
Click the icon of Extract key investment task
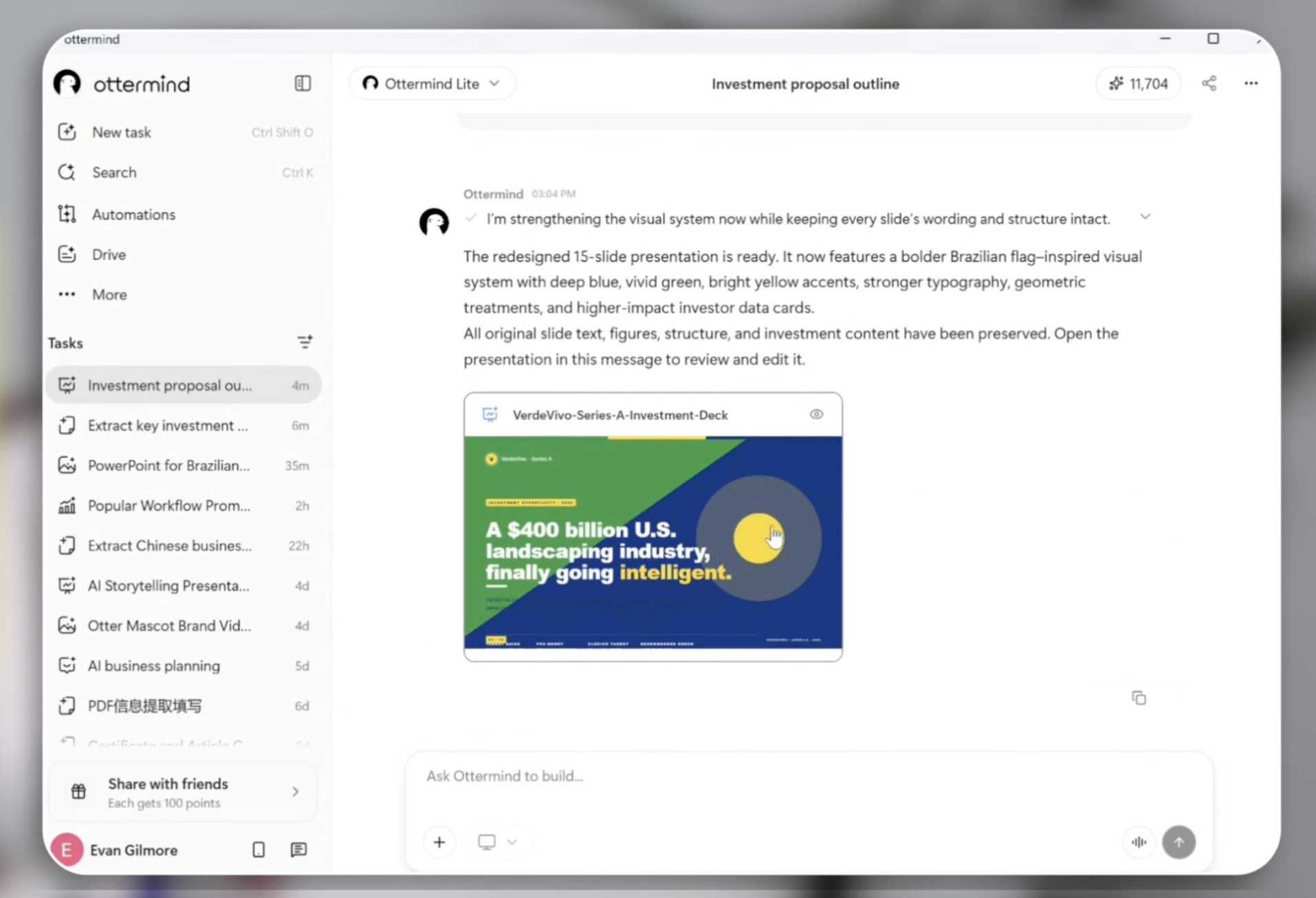click(67, 425)
